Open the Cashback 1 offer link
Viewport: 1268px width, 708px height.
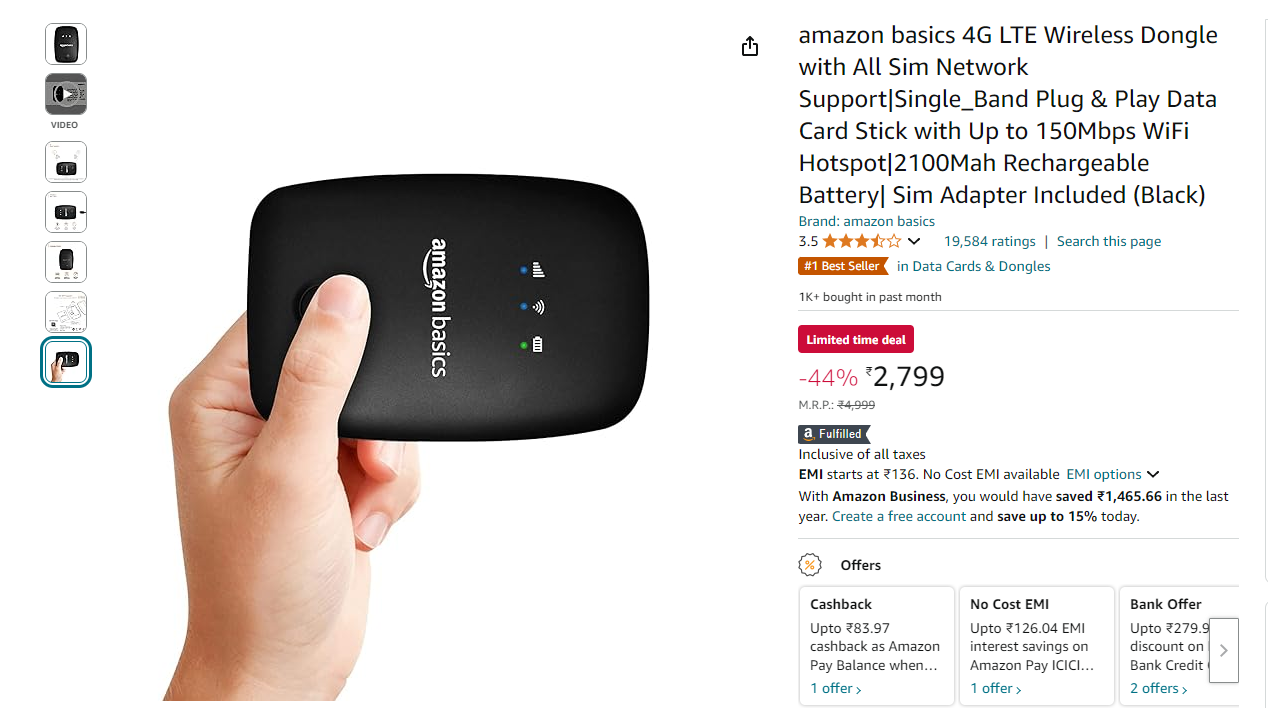[x=836, y=688]
